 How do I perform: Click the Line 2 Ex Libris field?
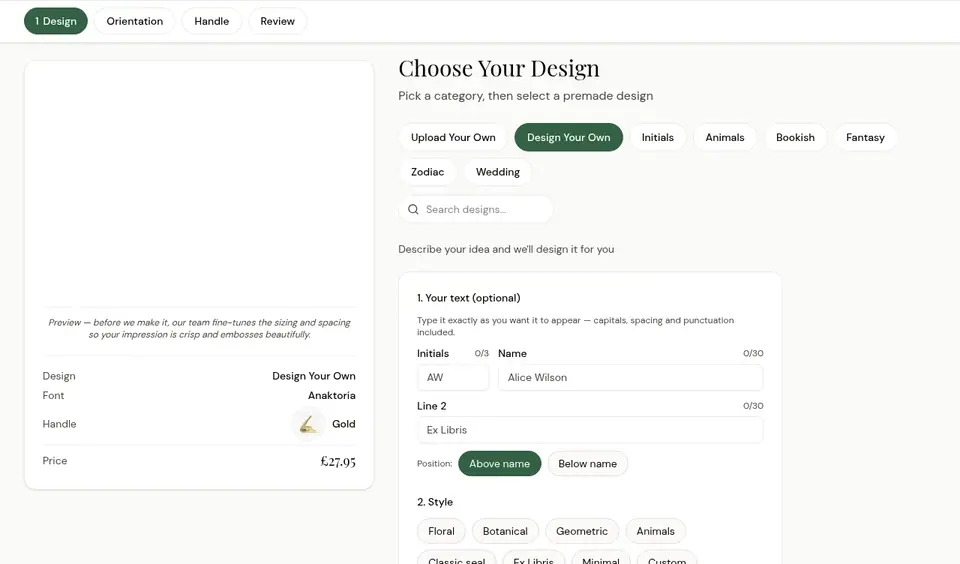[x=590, y=430]
